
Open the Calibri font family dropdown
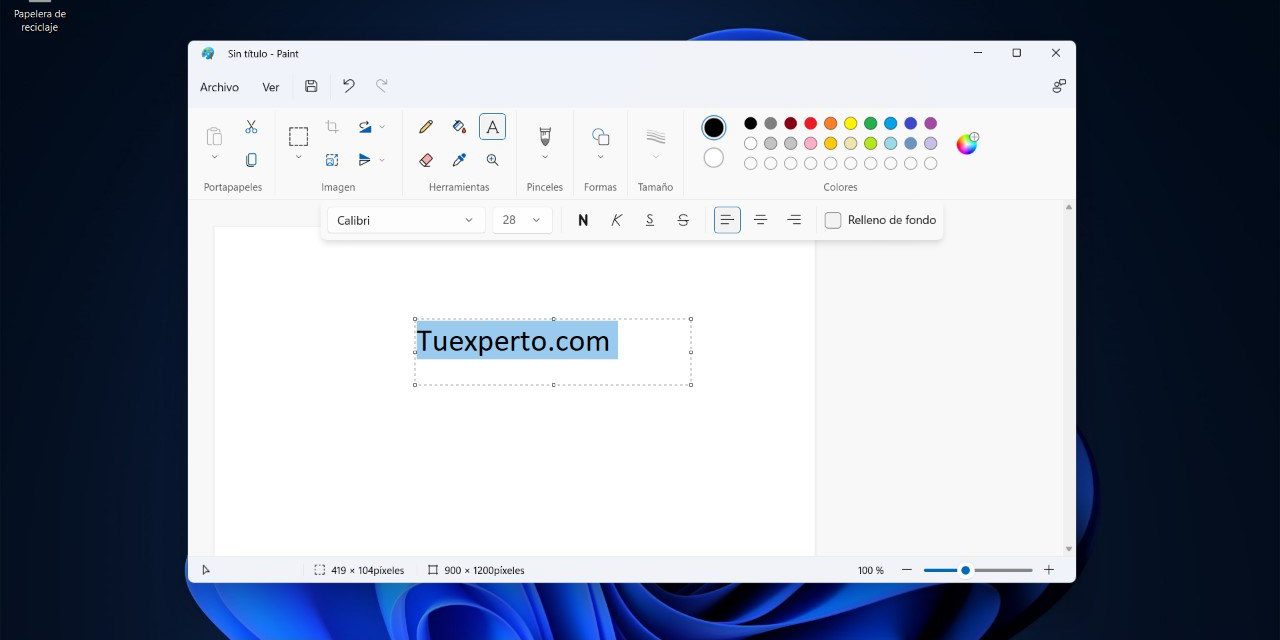pyautogui.click(x=406, y=220)
